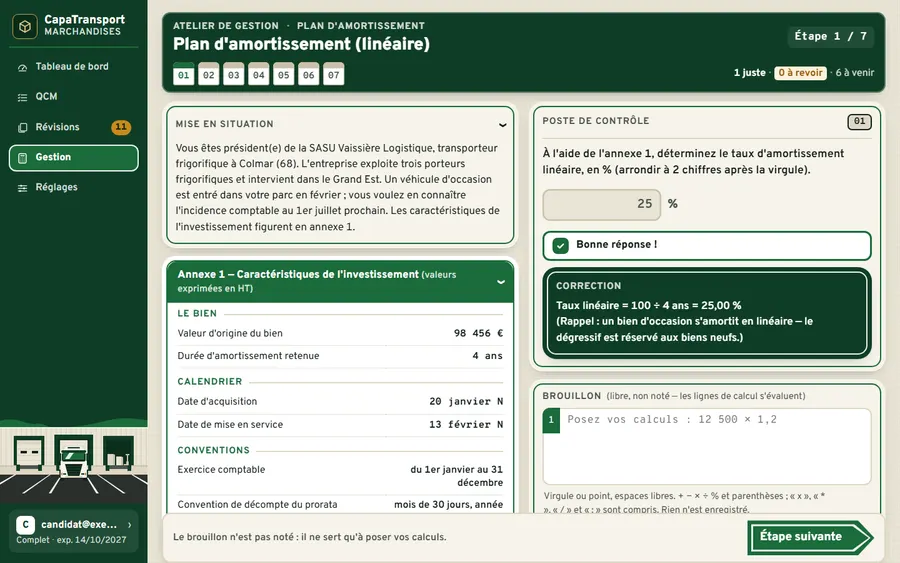The image size is (900, 563).
Task: Click the date 20 janvier N
Action: (466, 401)
